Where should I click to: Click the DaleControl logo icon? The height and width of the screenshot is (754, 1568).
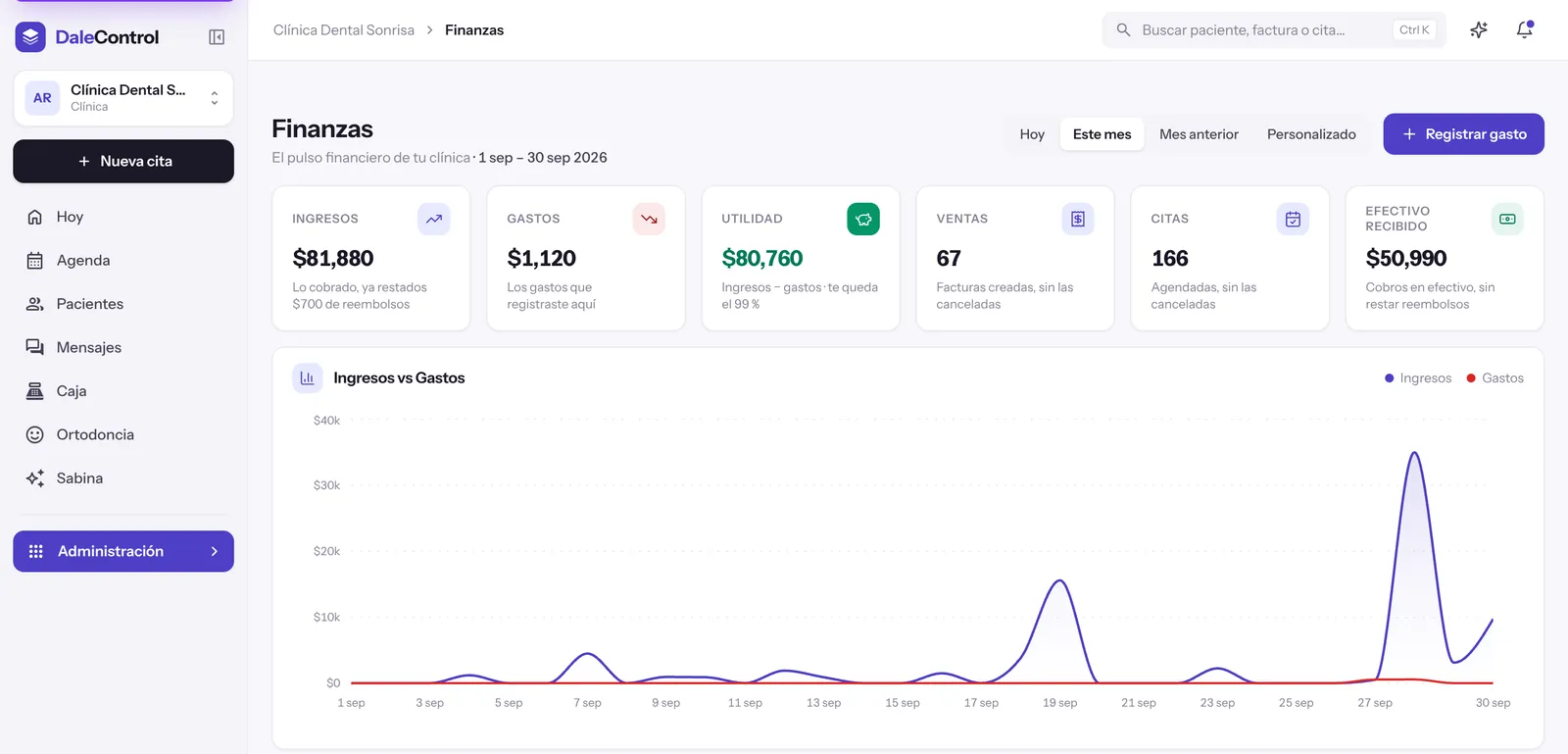30,37
